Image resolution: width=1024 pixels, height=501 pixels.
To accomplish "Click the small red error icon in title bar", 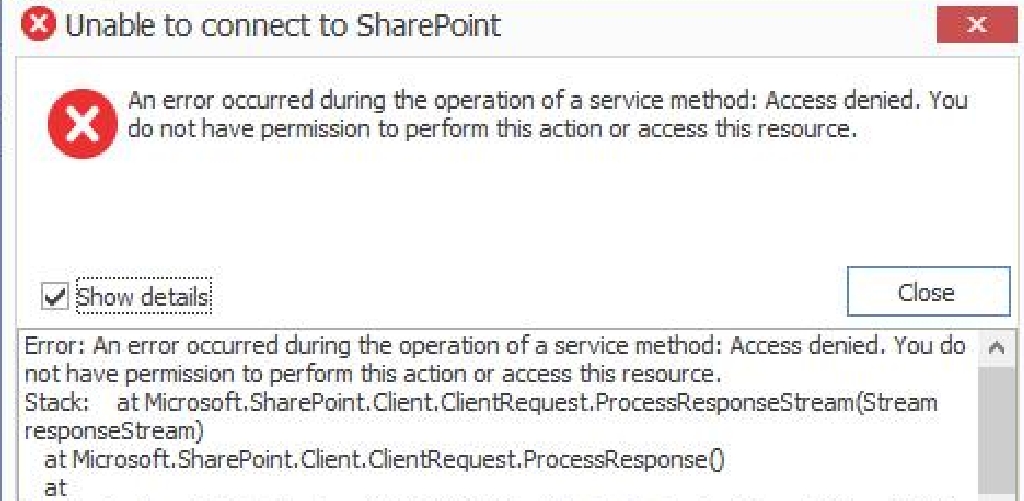I will click(39, 25).
